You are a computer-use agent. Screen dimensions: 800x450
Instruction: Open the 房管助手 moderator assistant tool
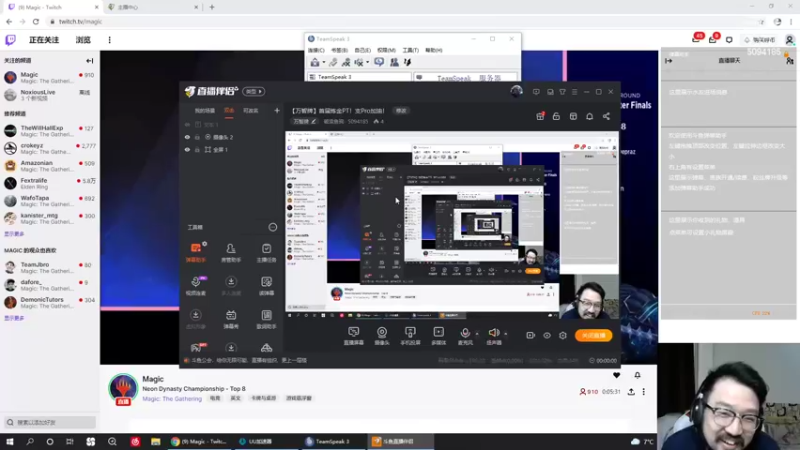231,252
